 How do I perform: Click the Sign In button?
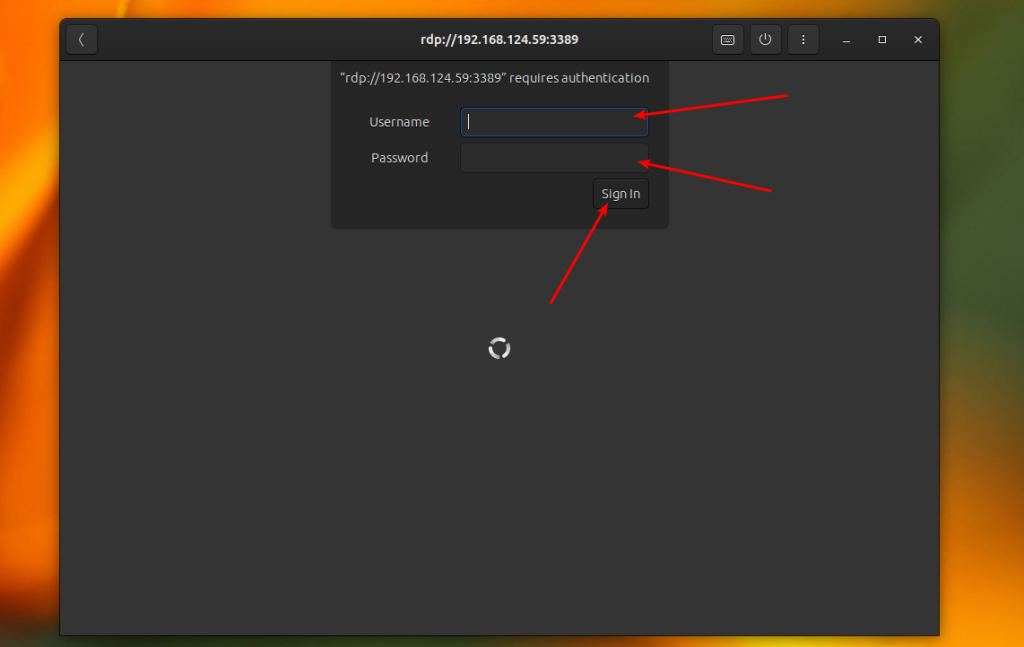pos(621,194)
